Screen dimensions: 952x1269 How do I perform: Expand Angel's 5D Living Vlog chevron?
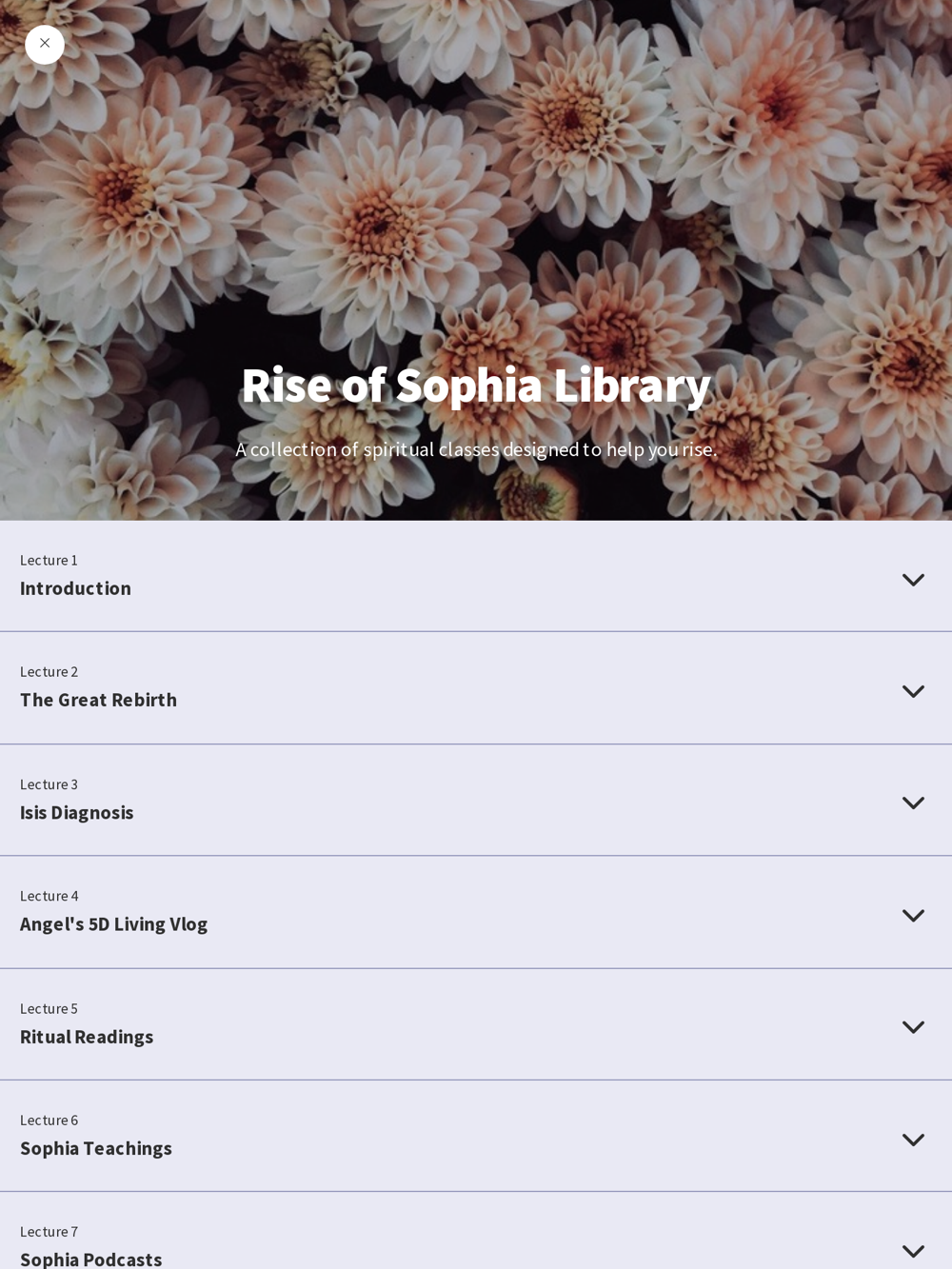tap(913, 915)
